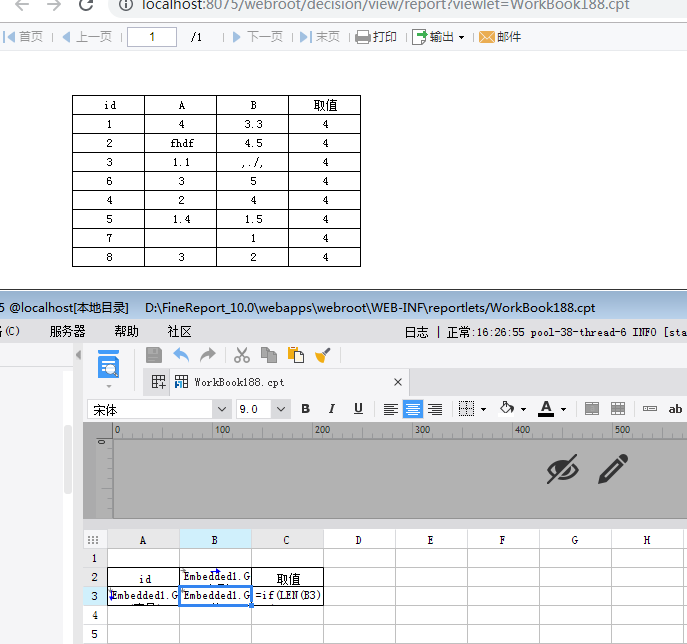Click the redo arrow icon
The image size is (687, 644).
[208, 355]
